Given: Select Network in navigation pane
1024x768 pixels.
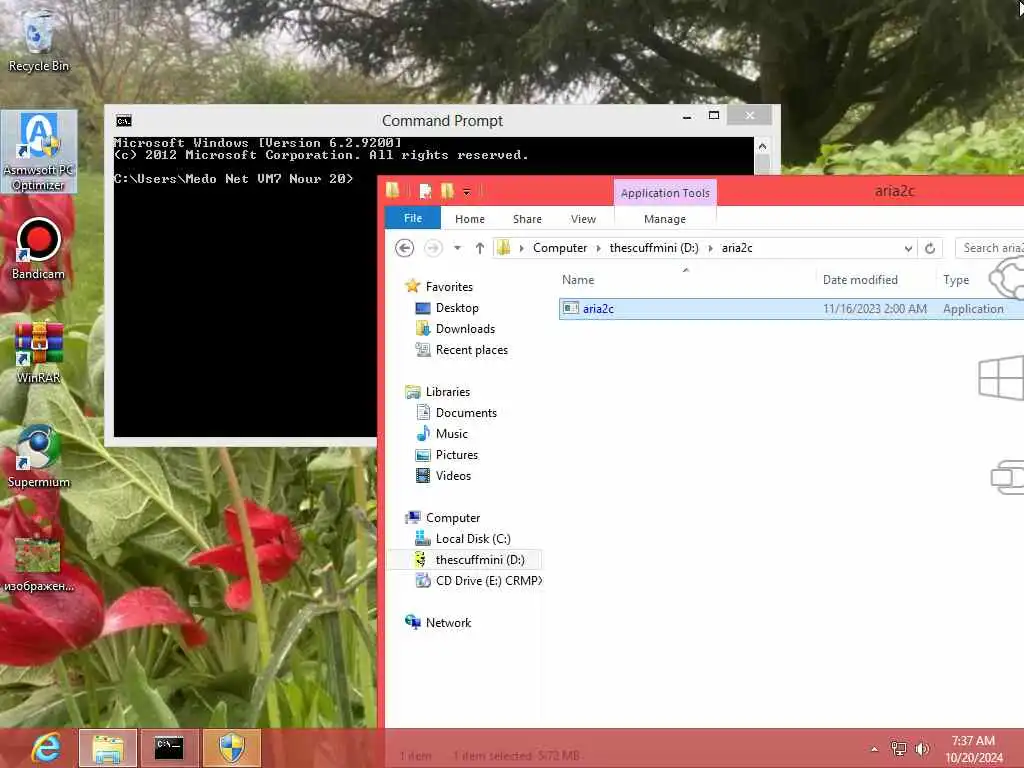Looking at the screenshot, I should tap(448, 623).
